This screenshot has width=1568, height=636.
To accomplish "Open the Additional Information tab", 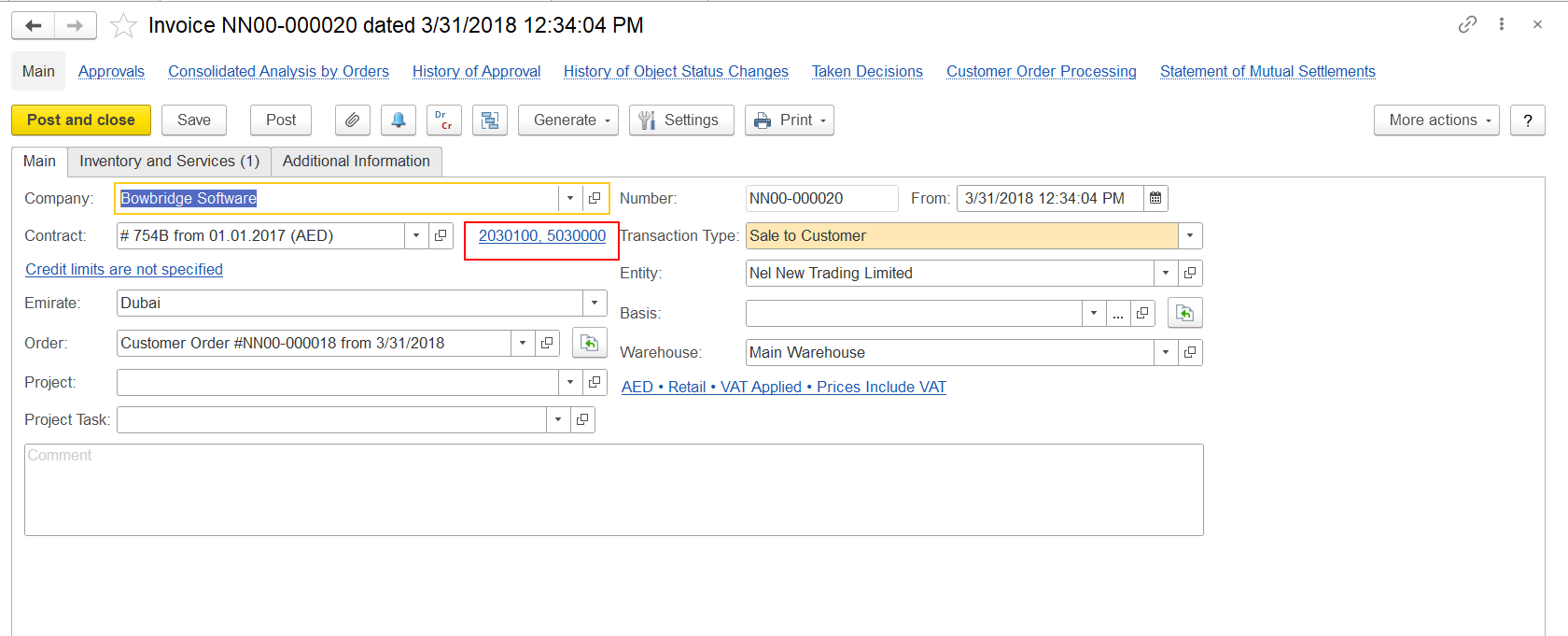I will [x=356, y=161].
